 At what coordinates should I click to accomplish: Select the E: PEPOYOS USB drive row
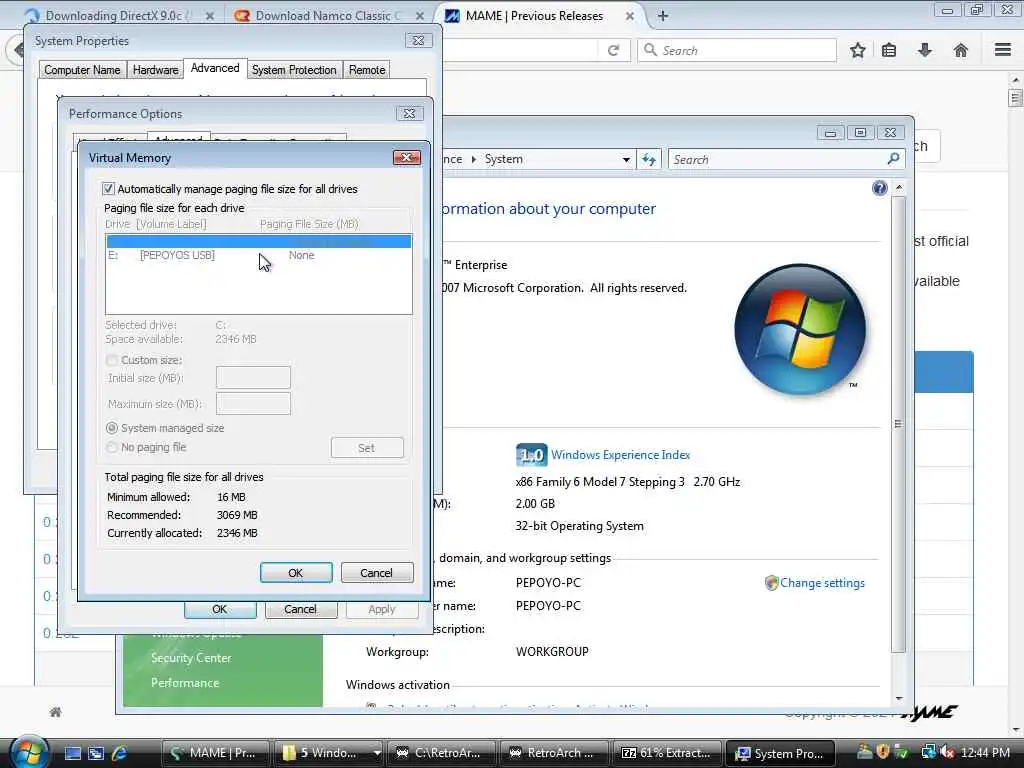click(259, 255)
